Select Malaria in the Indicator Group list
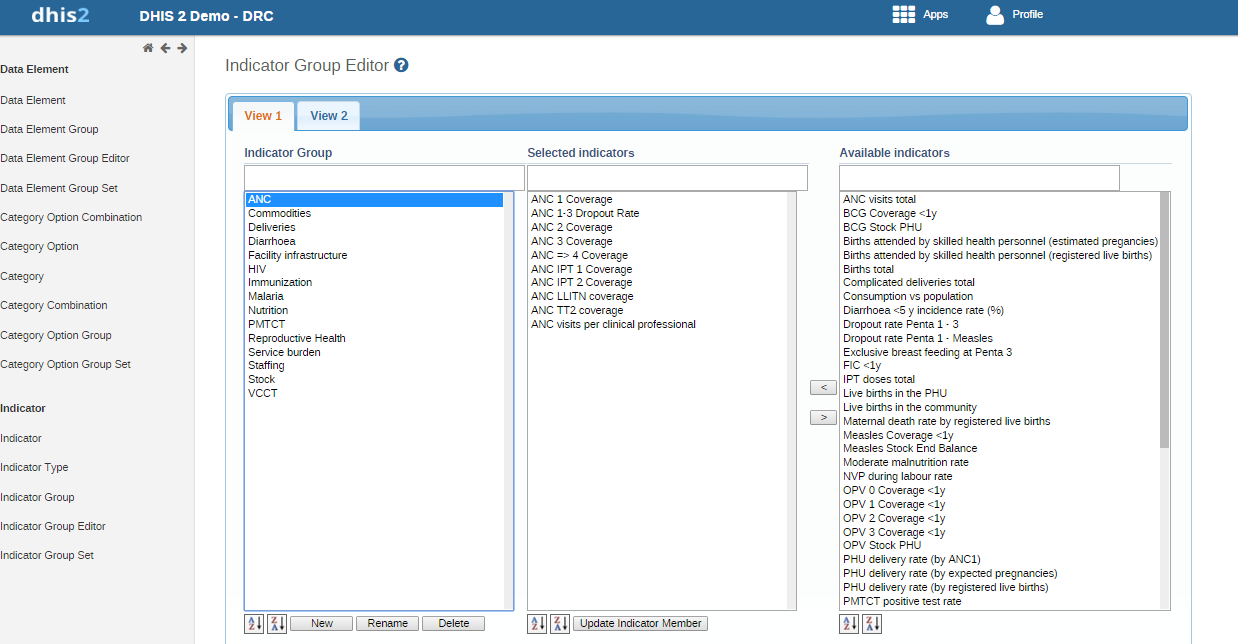Viewport: 1238px width, 644px height. pyautogui.click(x=266, y=297)
